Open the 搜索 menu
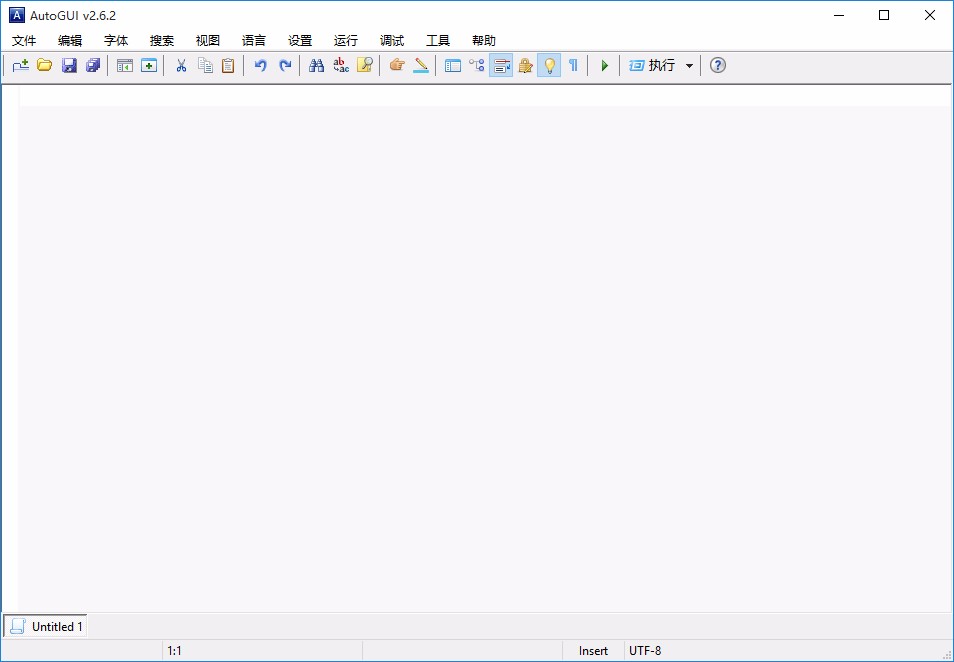The height and width of the screenshot is (662, 954). coord(162,41)
